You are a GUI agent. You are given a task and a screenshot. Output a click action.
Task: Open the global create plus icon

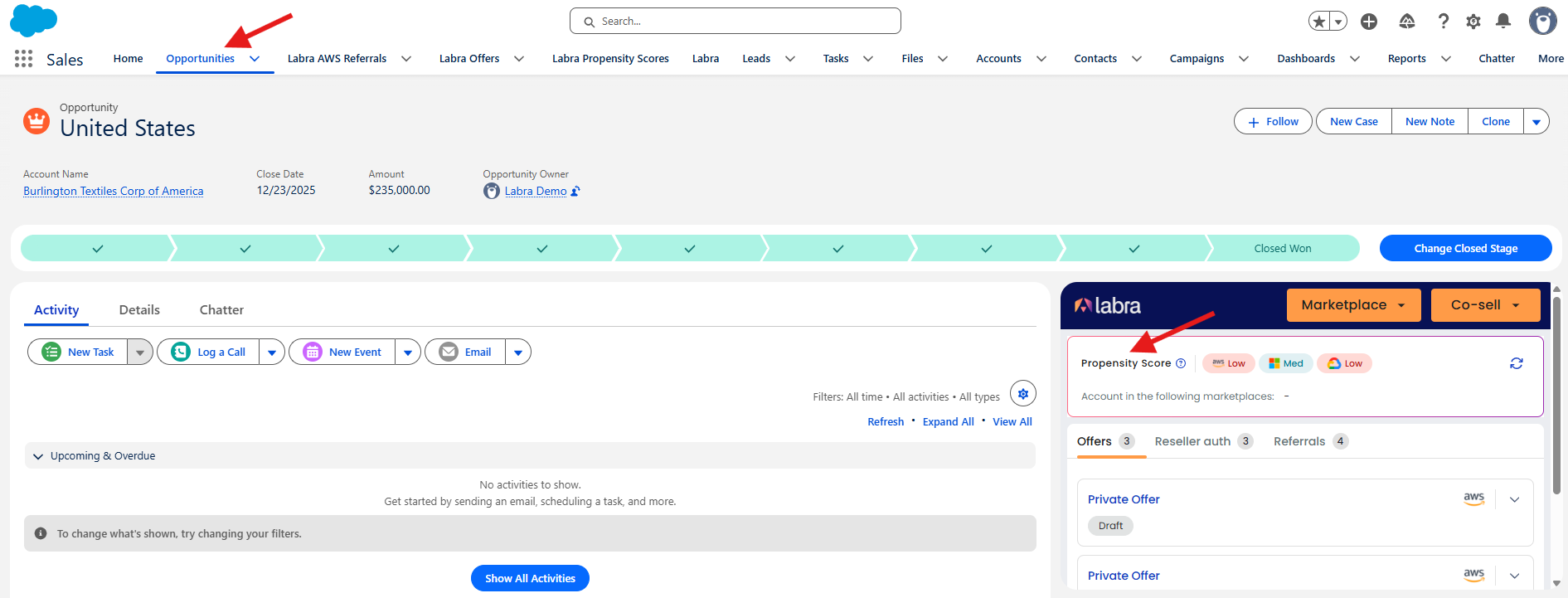click(x=1369, y=22)
